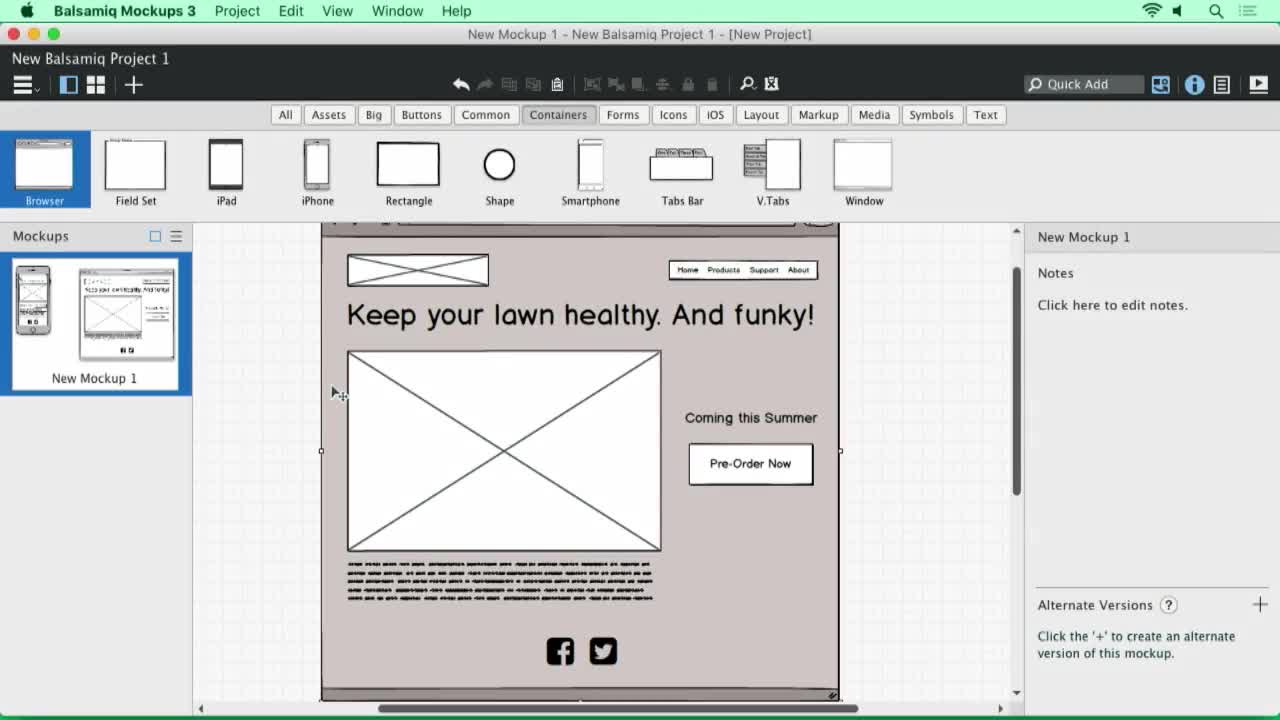This screenshot has width=1280, height=720.
Task: Expand Alternate Versions with the plus control
Action: [1261, 604]
